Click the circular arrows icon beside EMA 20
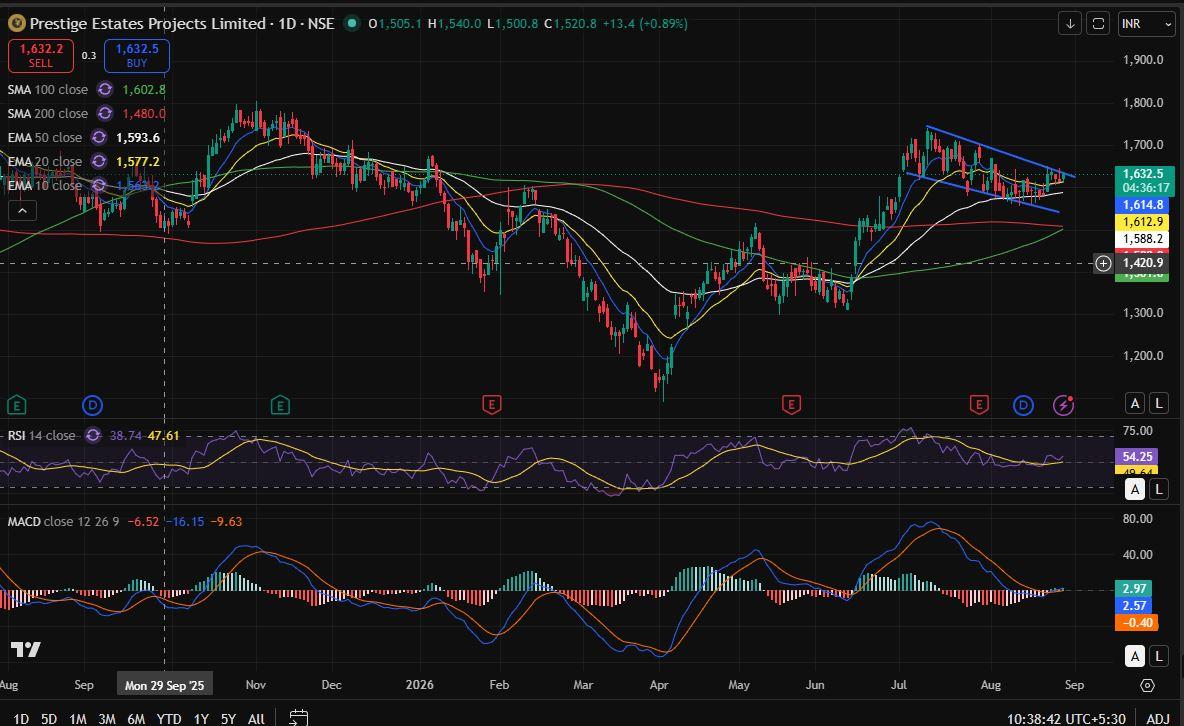 point(99,162)
